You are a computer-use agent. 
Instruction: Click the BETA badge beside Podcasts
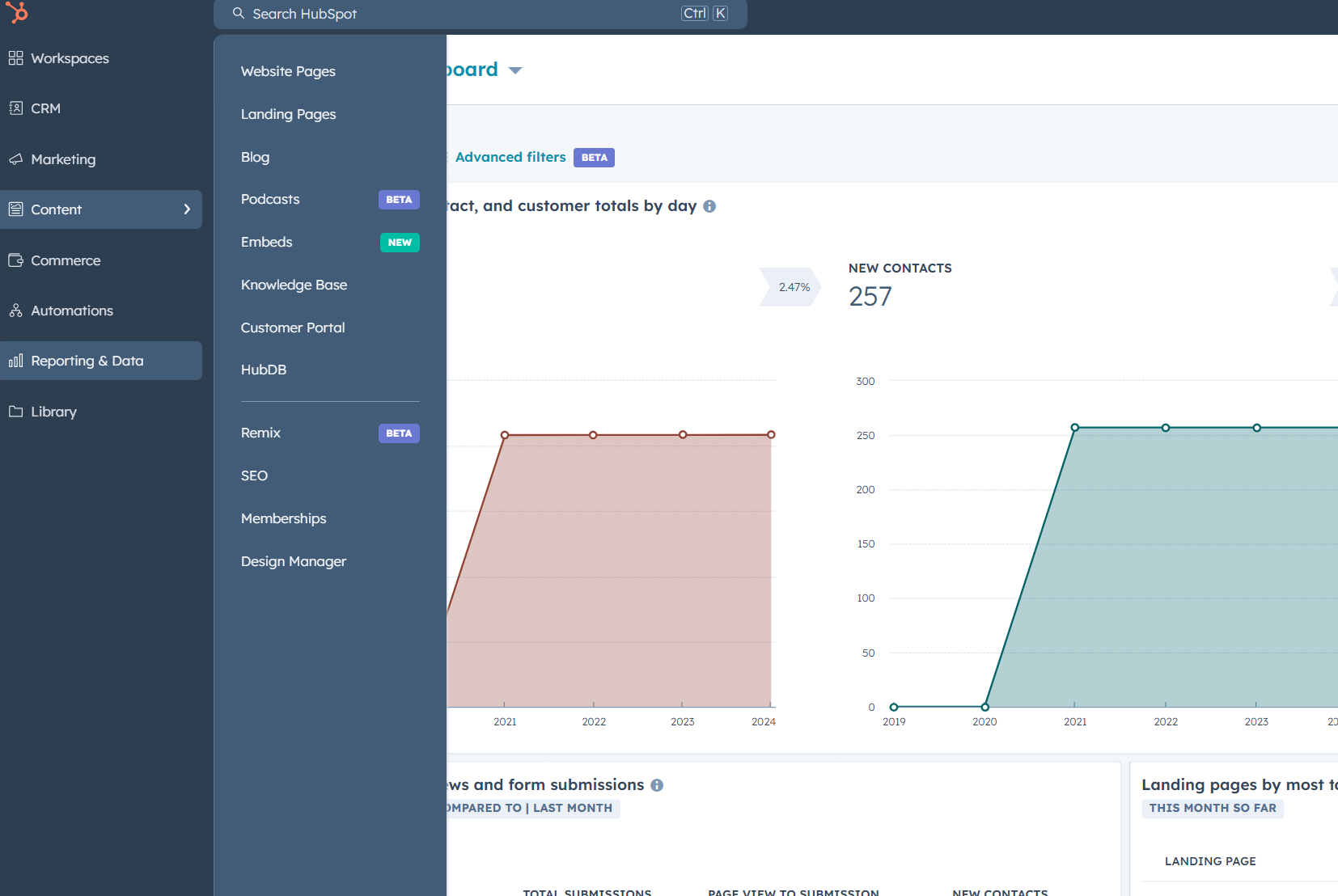point(399,200)
